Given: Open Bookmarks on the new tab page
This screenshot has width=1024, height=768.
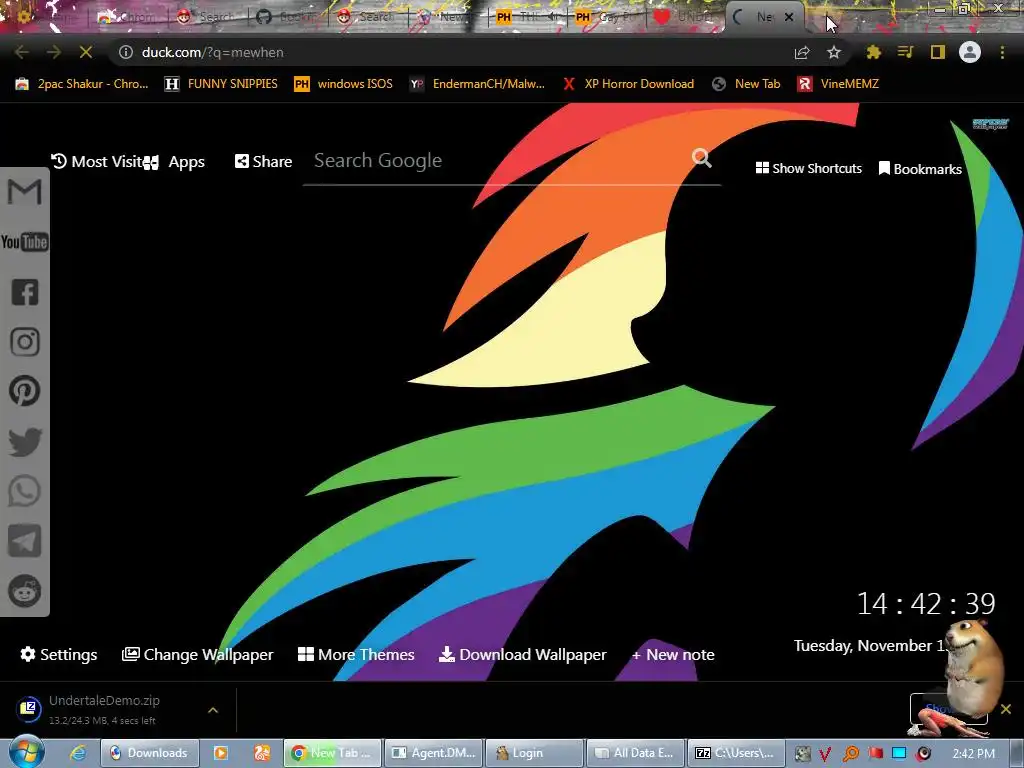Looking at the screenshot, I should 920,168.
